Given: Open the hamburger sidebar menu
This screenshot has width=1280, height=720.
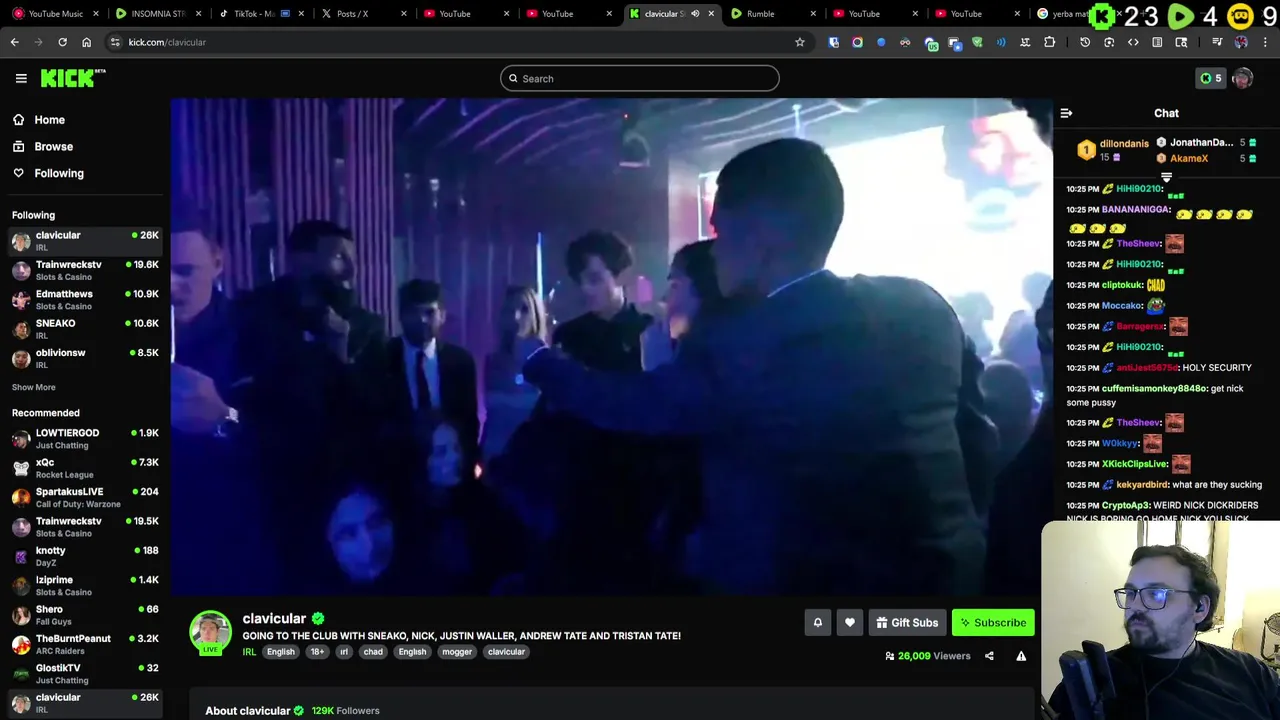Looking at the screenshot, I should 21,78.
